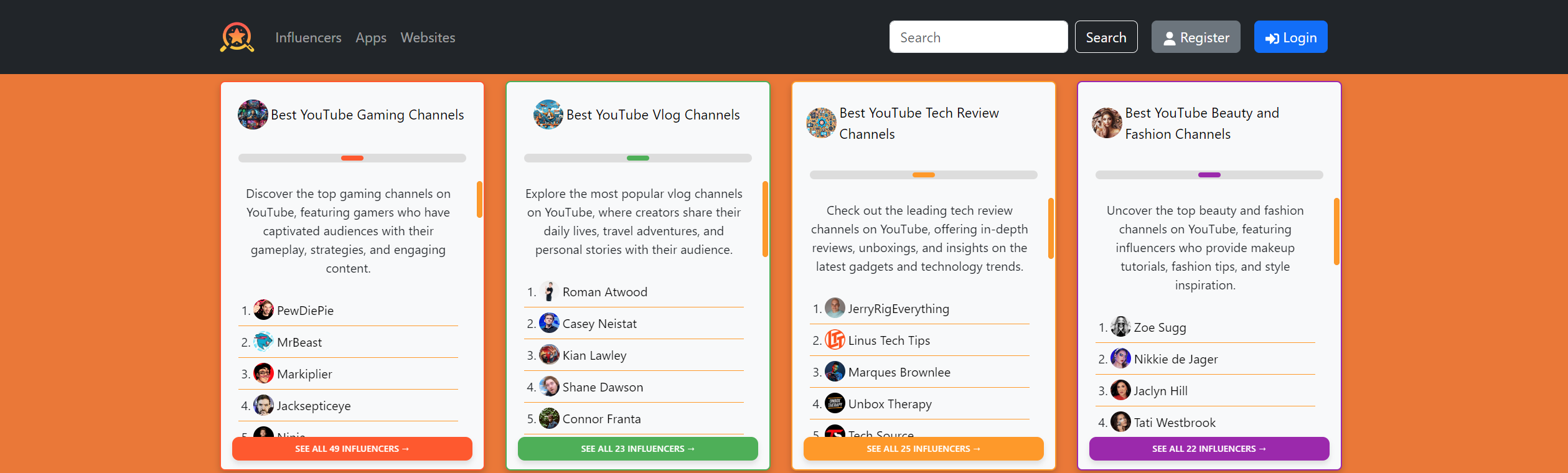Select the Roman Atwood name text
Screen dimensions: 1568x473
coord(605,292)
